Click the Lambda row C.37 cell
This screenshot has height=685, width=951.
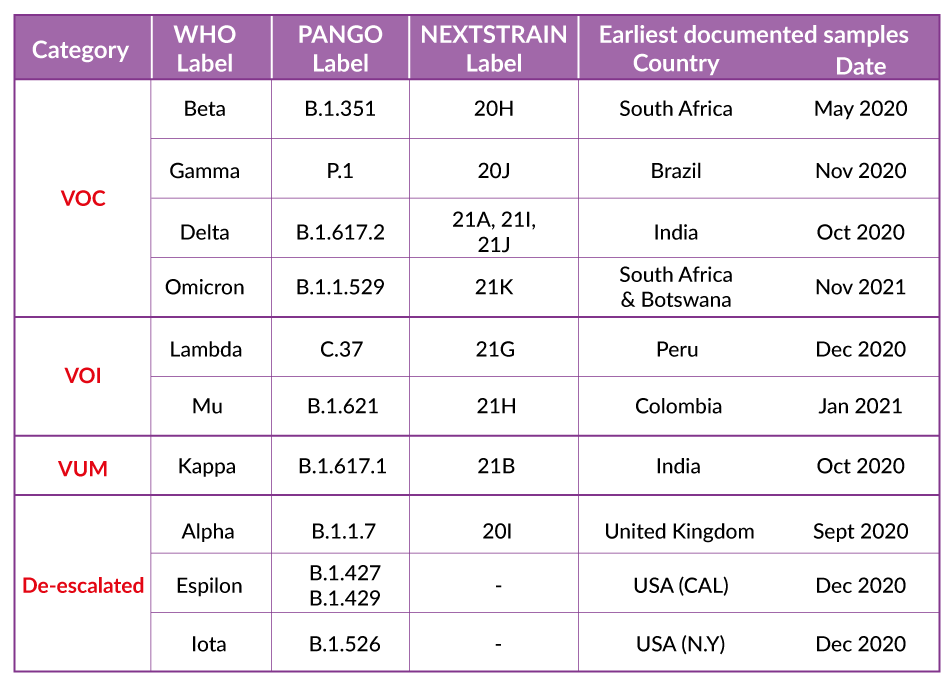pyautogui.click(x=341, y=349)
